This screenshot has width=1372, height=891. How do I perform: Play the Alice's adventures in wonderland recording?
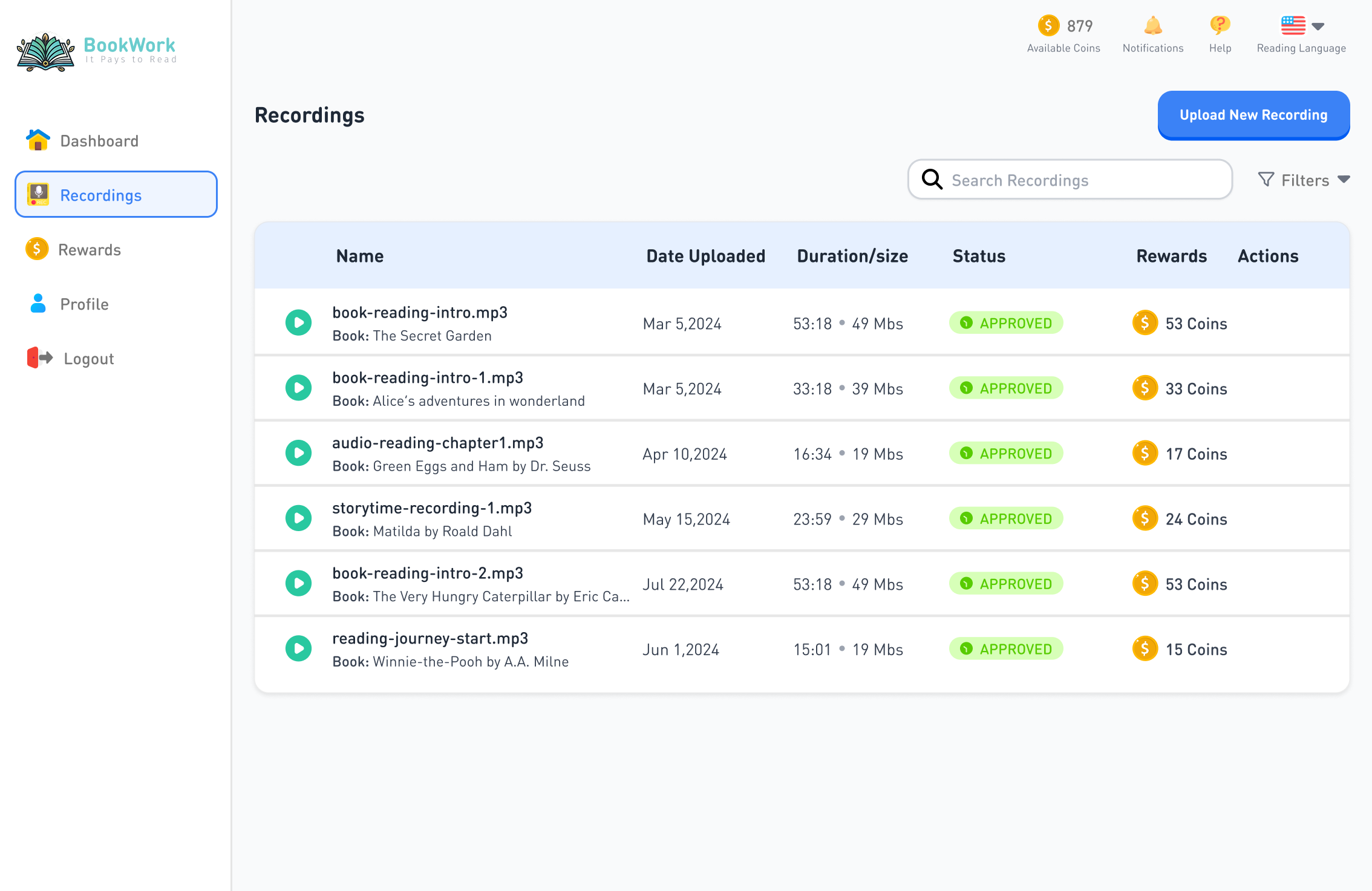click(298, 388)
